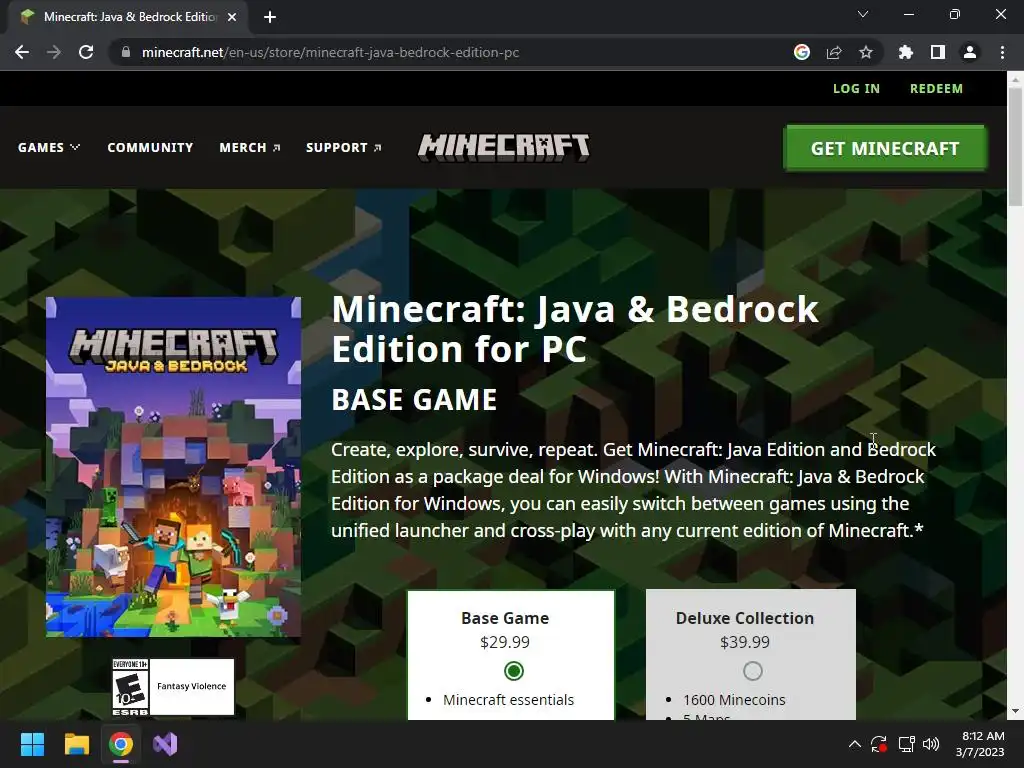The width and height of the screenshot is (1024, 768).
Task: Click scrollbar up arrow
Action: click(1015, 79)
